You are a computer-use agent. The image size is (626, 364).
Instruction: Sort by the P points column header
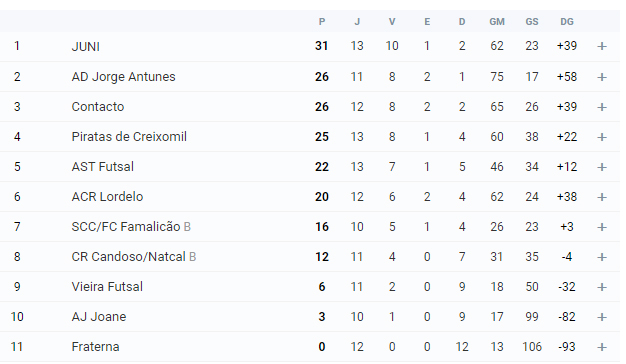click(x=322, y=22)
